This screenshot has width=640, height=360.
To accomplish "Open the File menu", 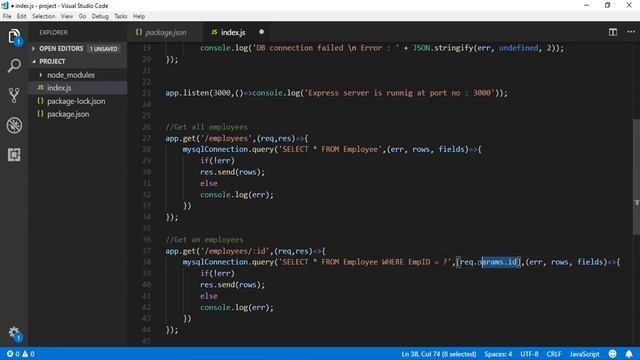I will 7,16.
